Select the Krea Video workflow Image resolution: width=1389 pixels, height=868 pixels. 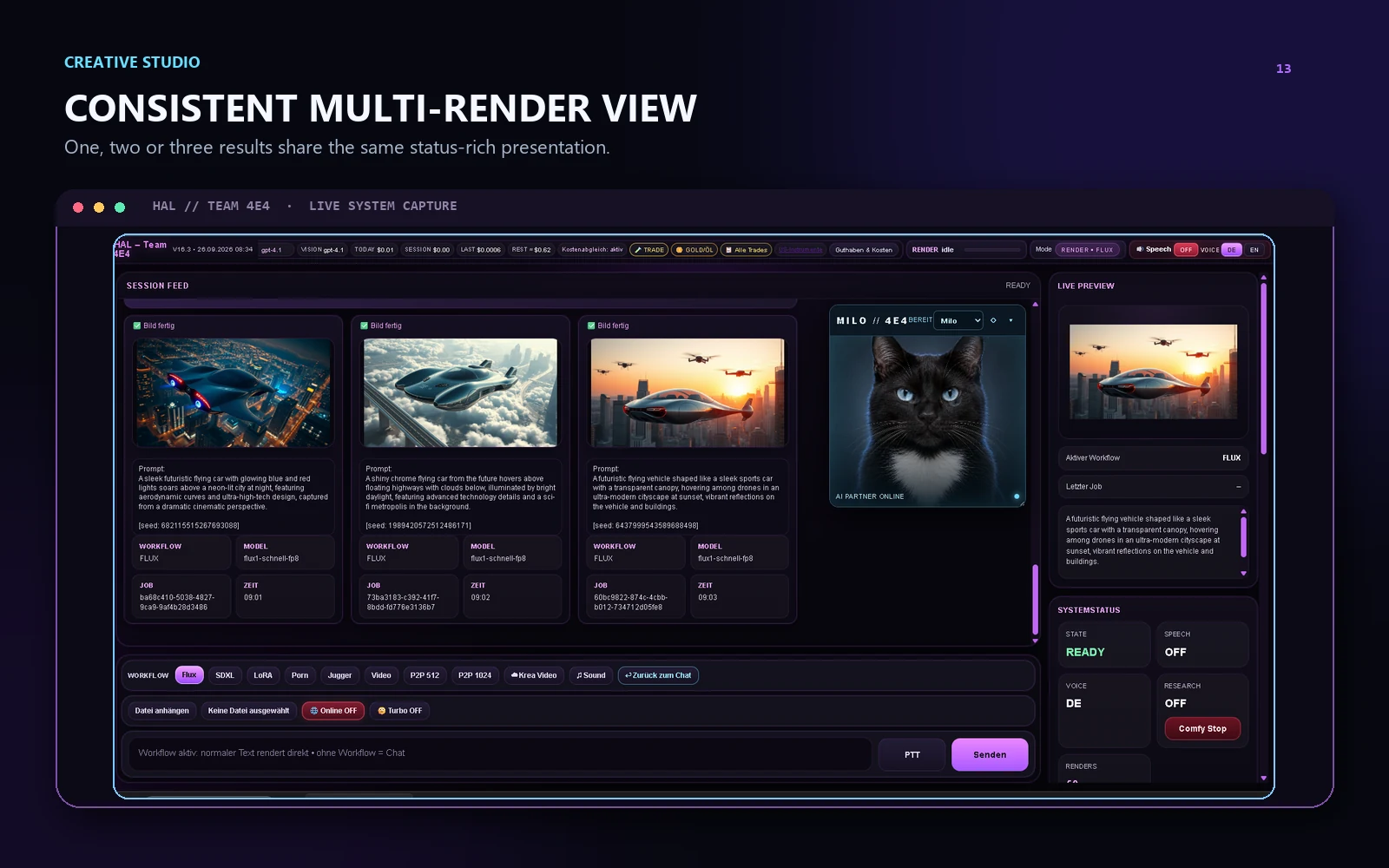tap(534, 675)
